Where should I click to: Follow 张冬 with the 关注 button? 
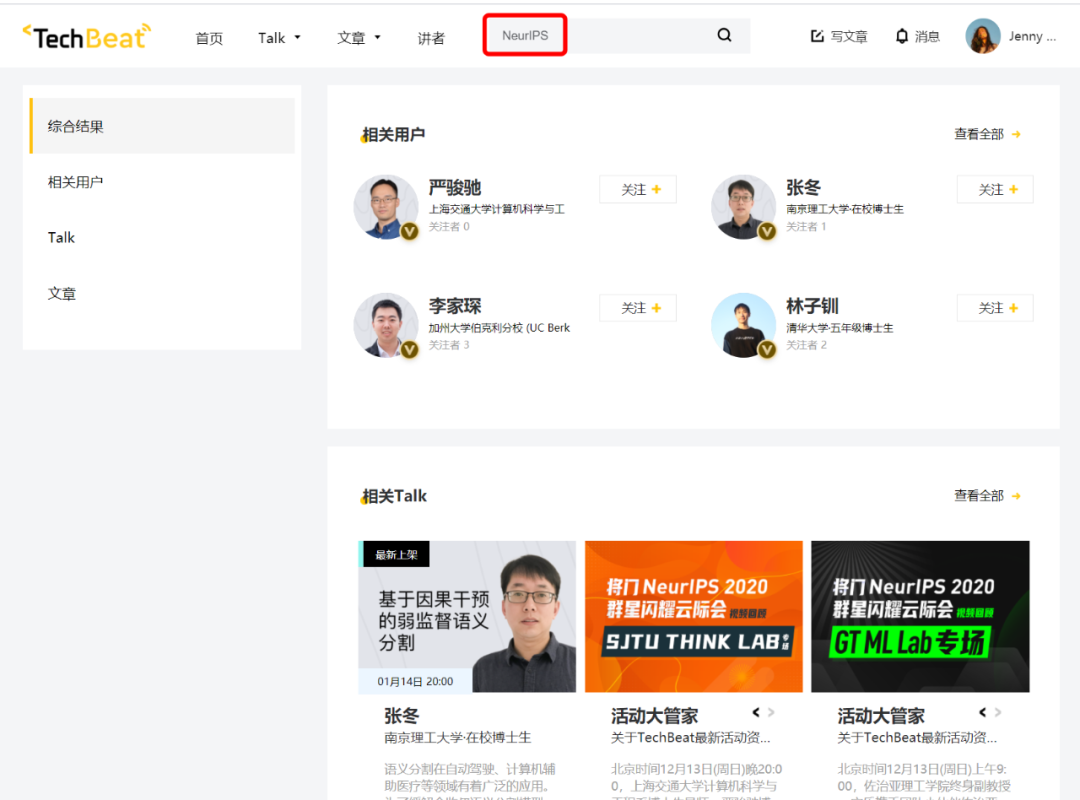(995, 189)
